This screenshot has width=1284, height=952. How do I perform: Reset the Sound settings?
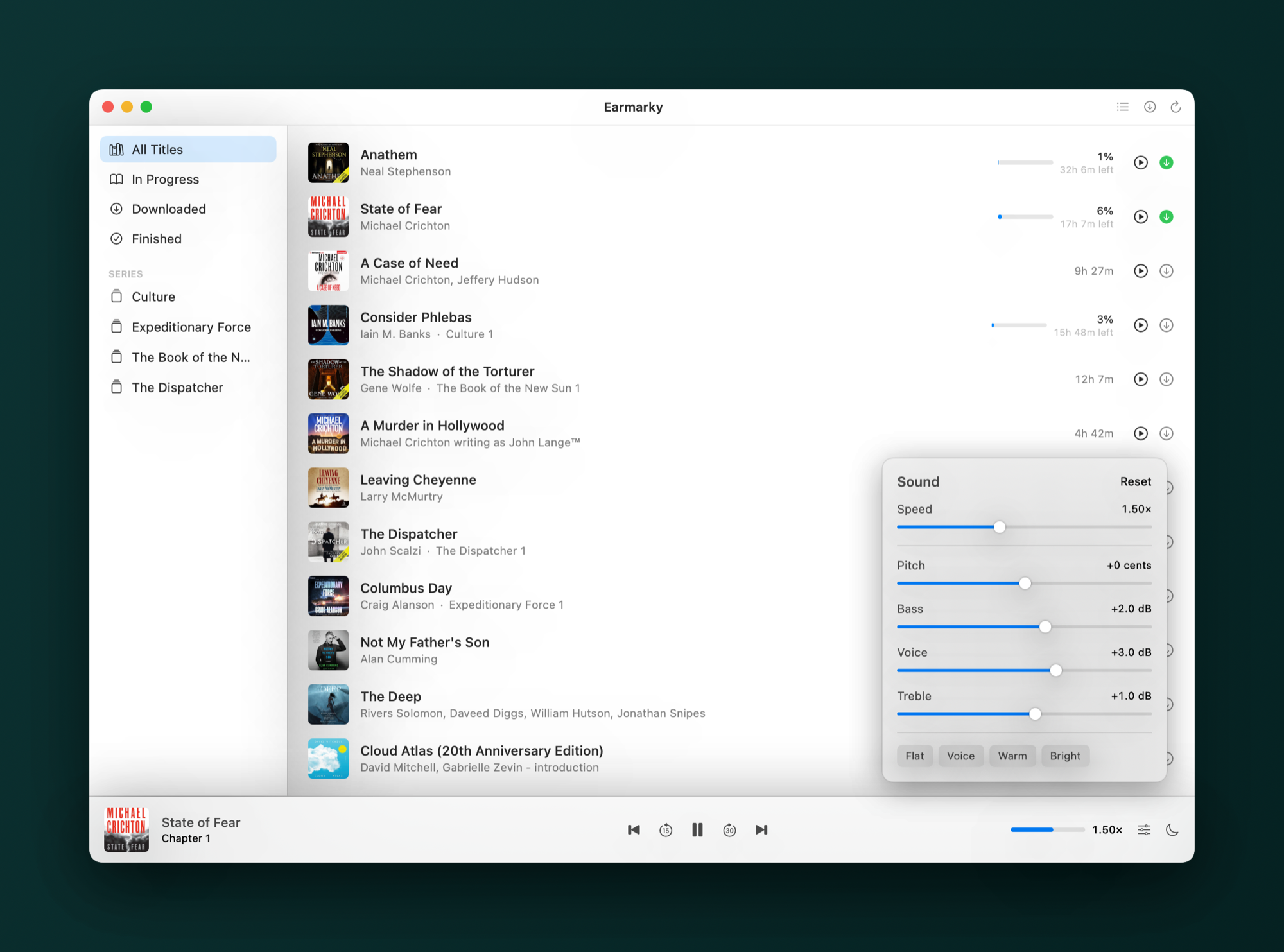(x=1136, y=481)
